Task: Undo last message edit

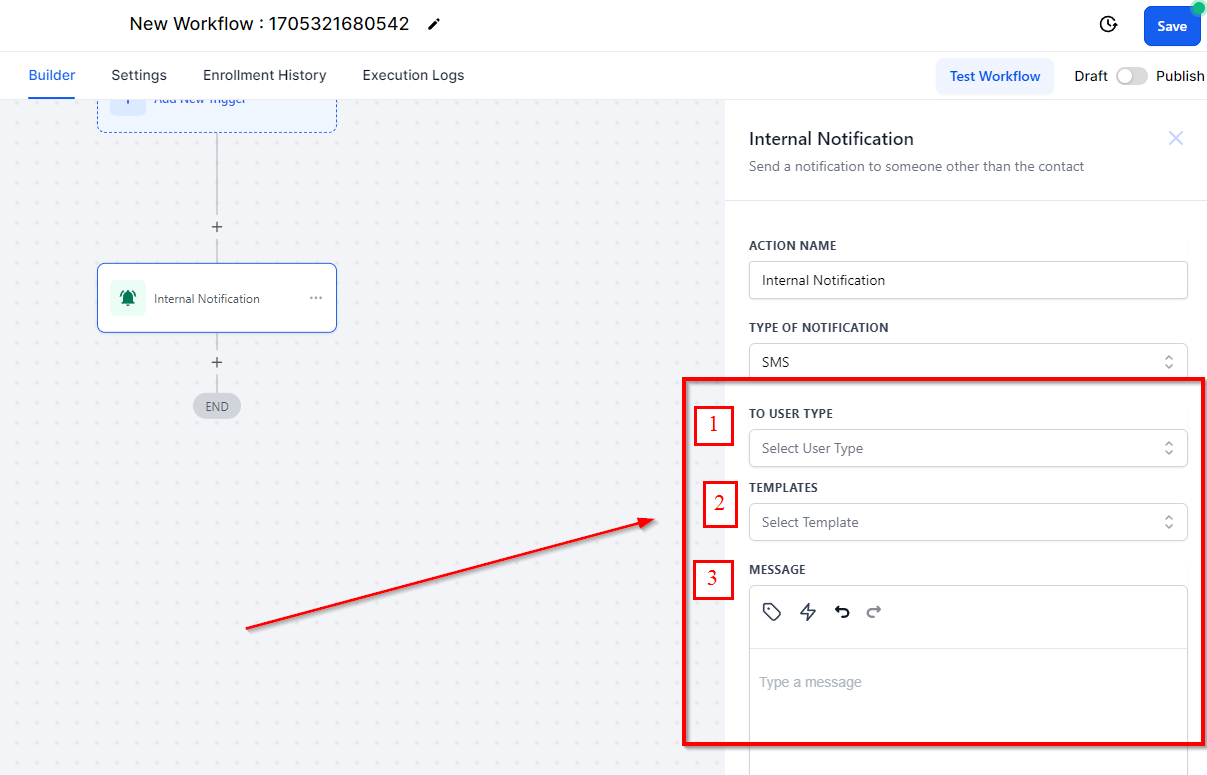Action: pos(842,612)
